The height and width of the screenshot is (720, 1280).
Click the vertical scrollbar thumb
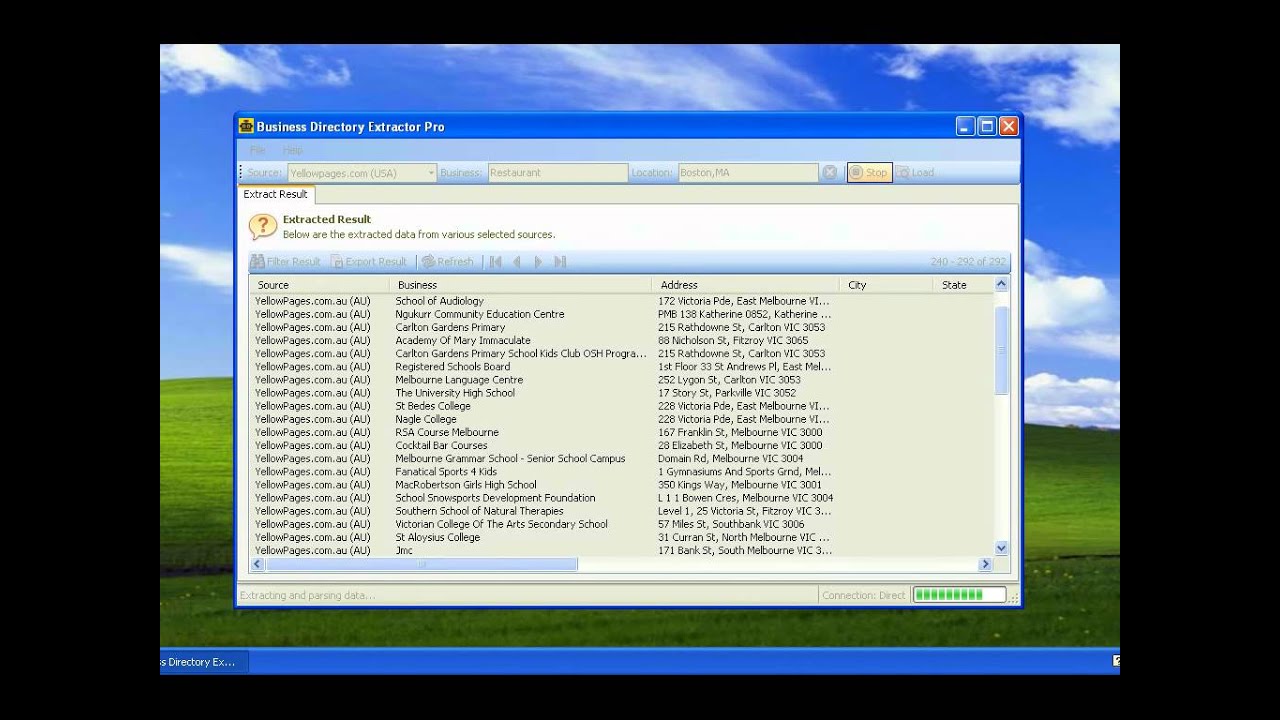[1002, 350]
